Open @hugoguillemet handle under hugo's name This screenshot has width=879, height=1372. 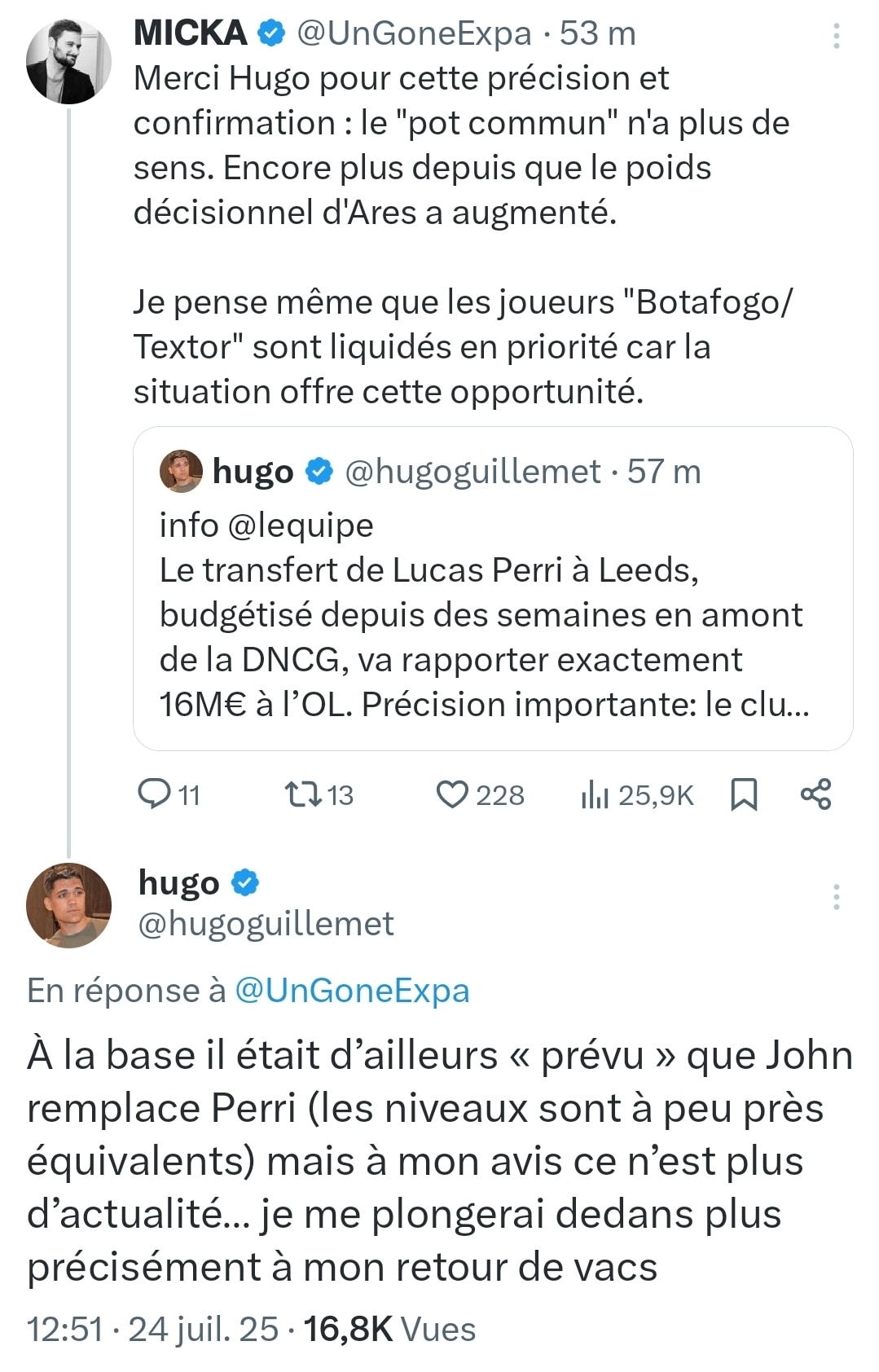pyautogui.click(x=266, y=924)
